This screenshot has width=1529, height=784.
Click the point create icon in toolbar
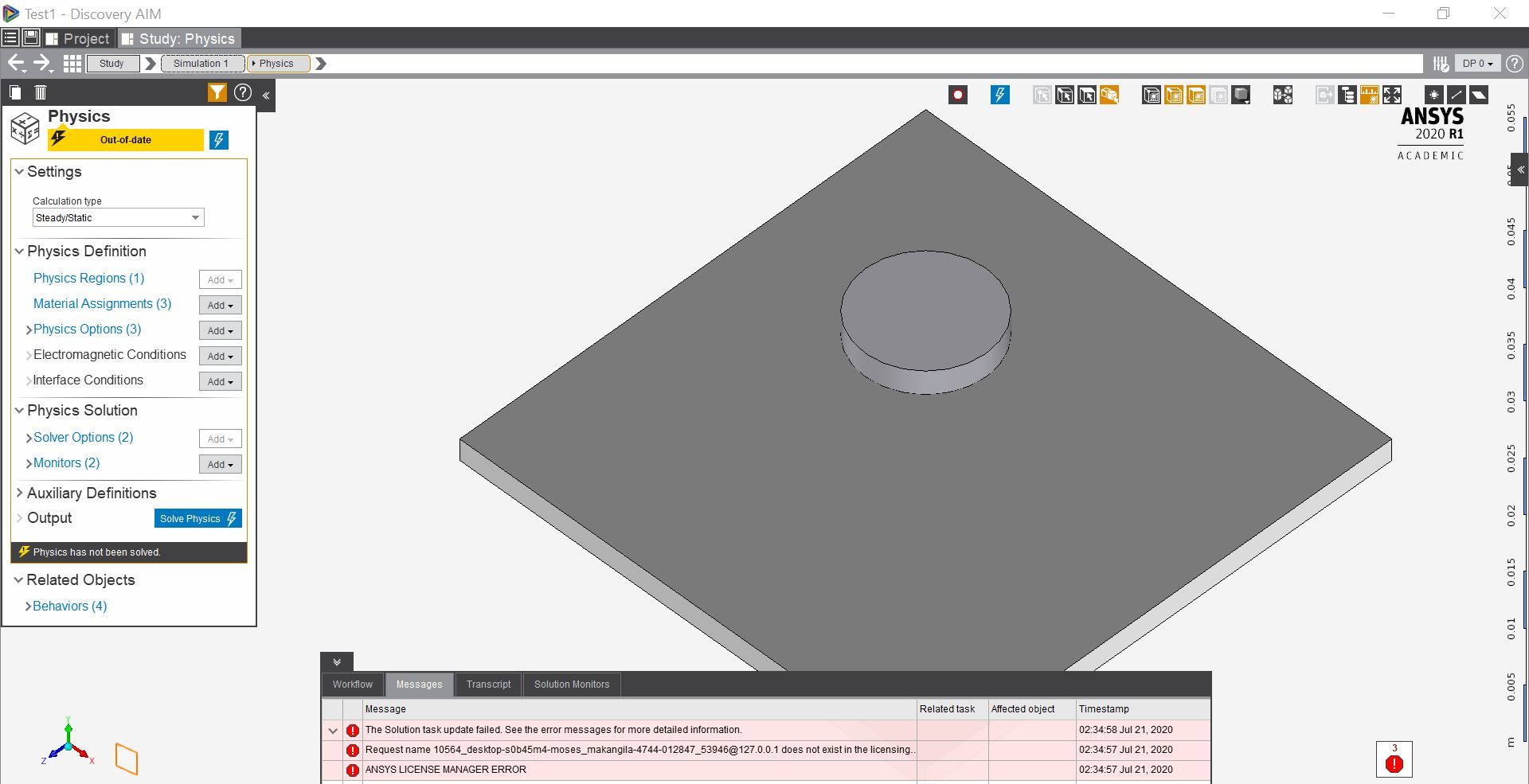[1433, 96]
